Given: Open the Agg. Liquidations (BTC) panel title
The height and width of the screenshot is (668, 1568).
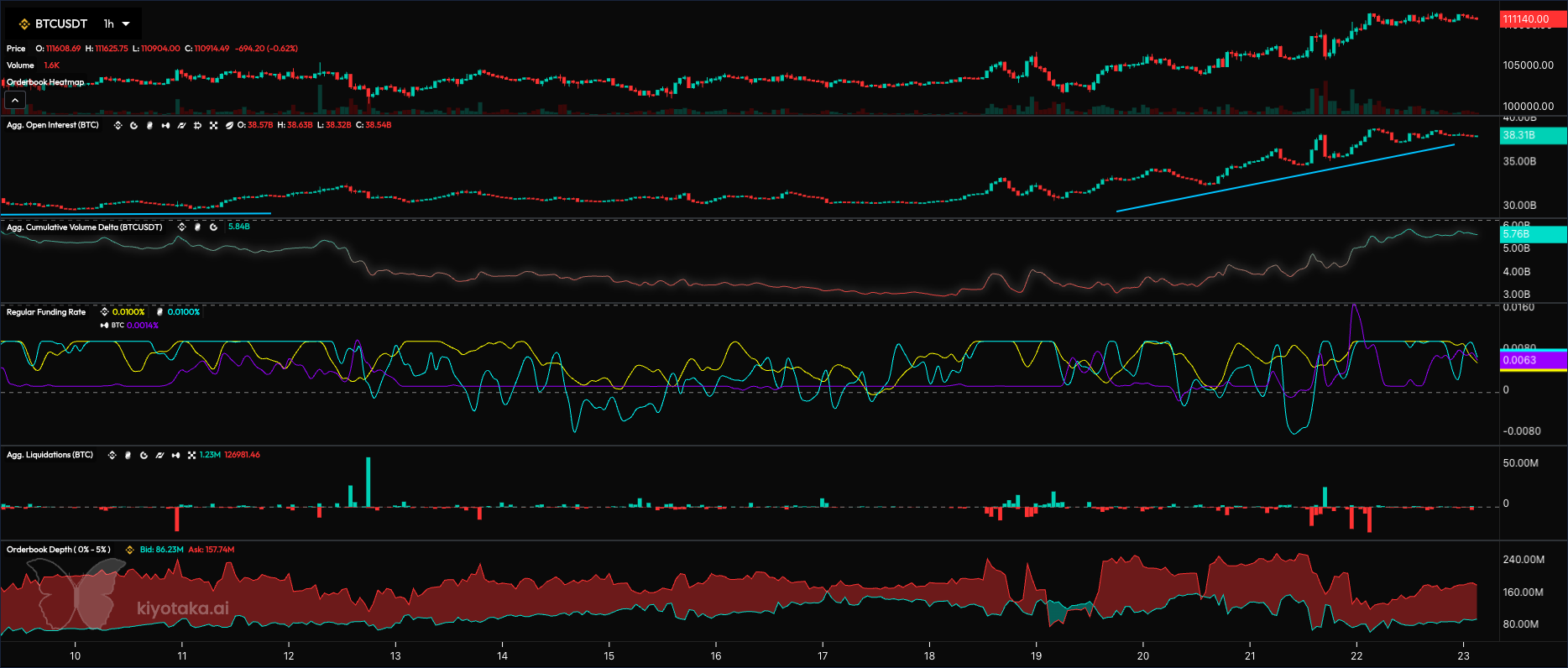Looking at the screenshot, I should [50, 455].
